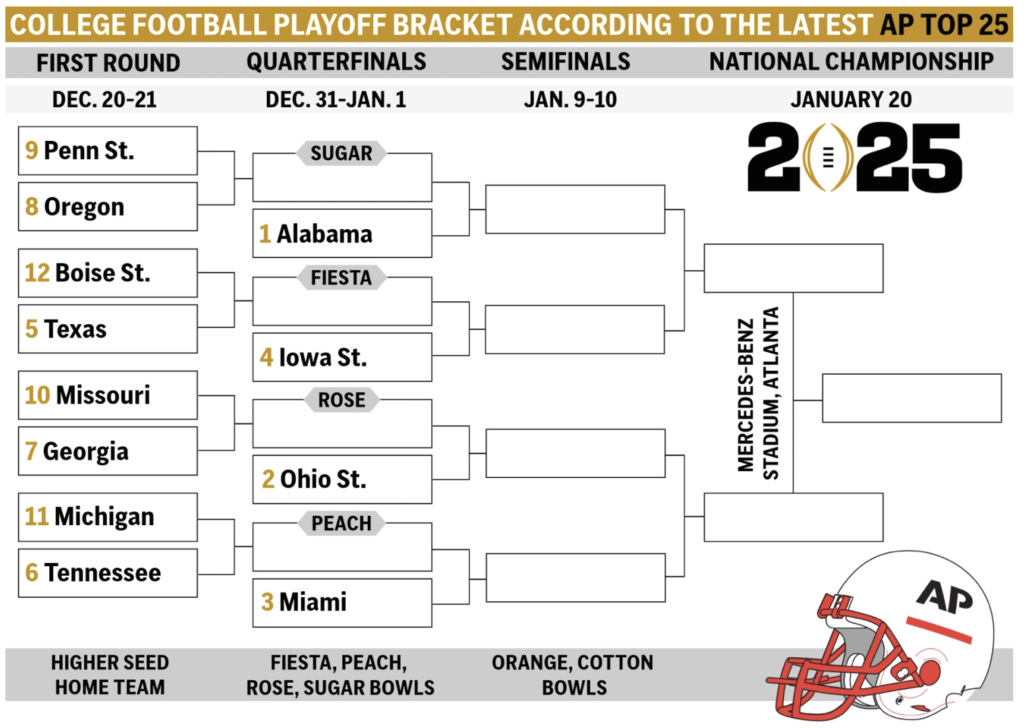Click the NATIONAL CHAMPIONSHIP column header
Viewport: 1024px width, 728px height.
[x=852, y=62]
